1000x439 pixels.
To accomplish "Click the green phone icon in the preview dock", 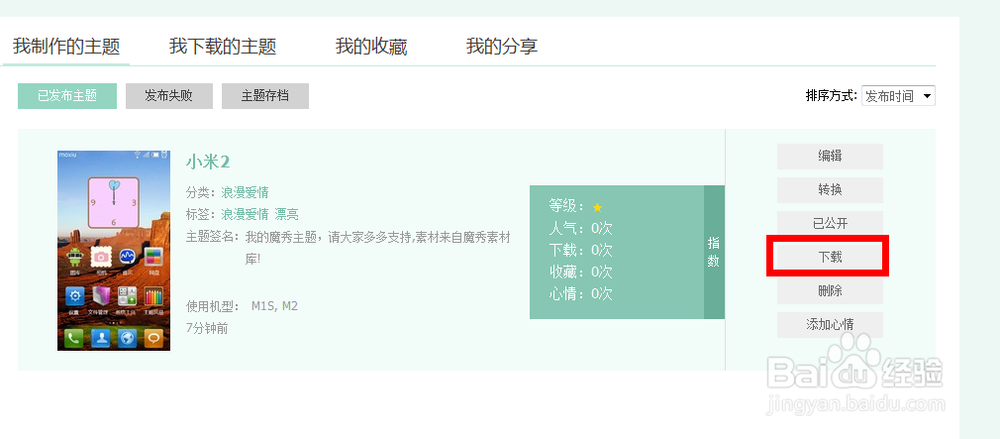I will tap(75, 339).
